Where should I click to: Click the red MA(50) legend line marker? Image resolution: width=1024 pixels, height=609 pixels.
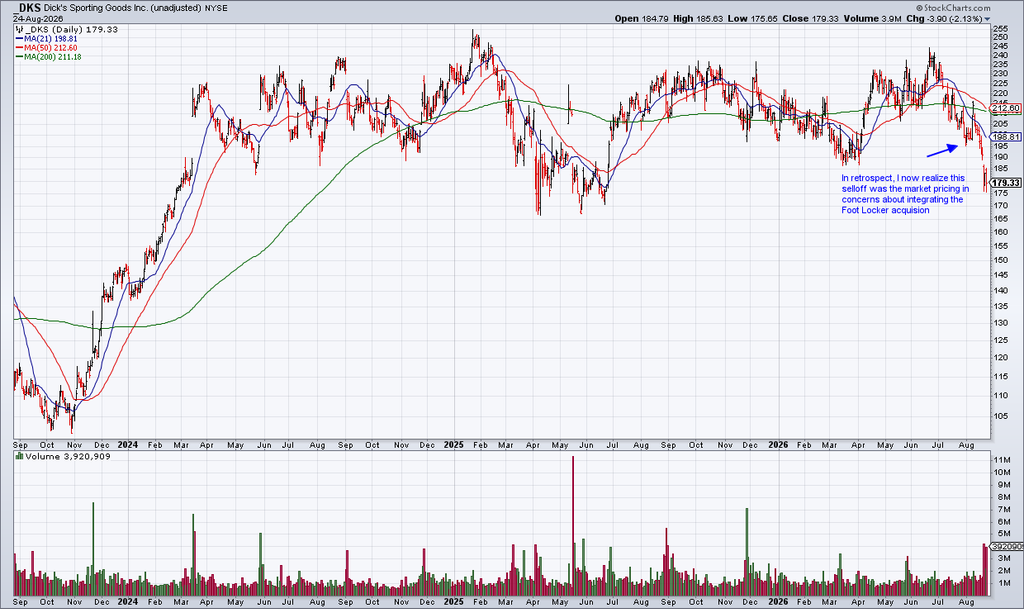point(19,48)
